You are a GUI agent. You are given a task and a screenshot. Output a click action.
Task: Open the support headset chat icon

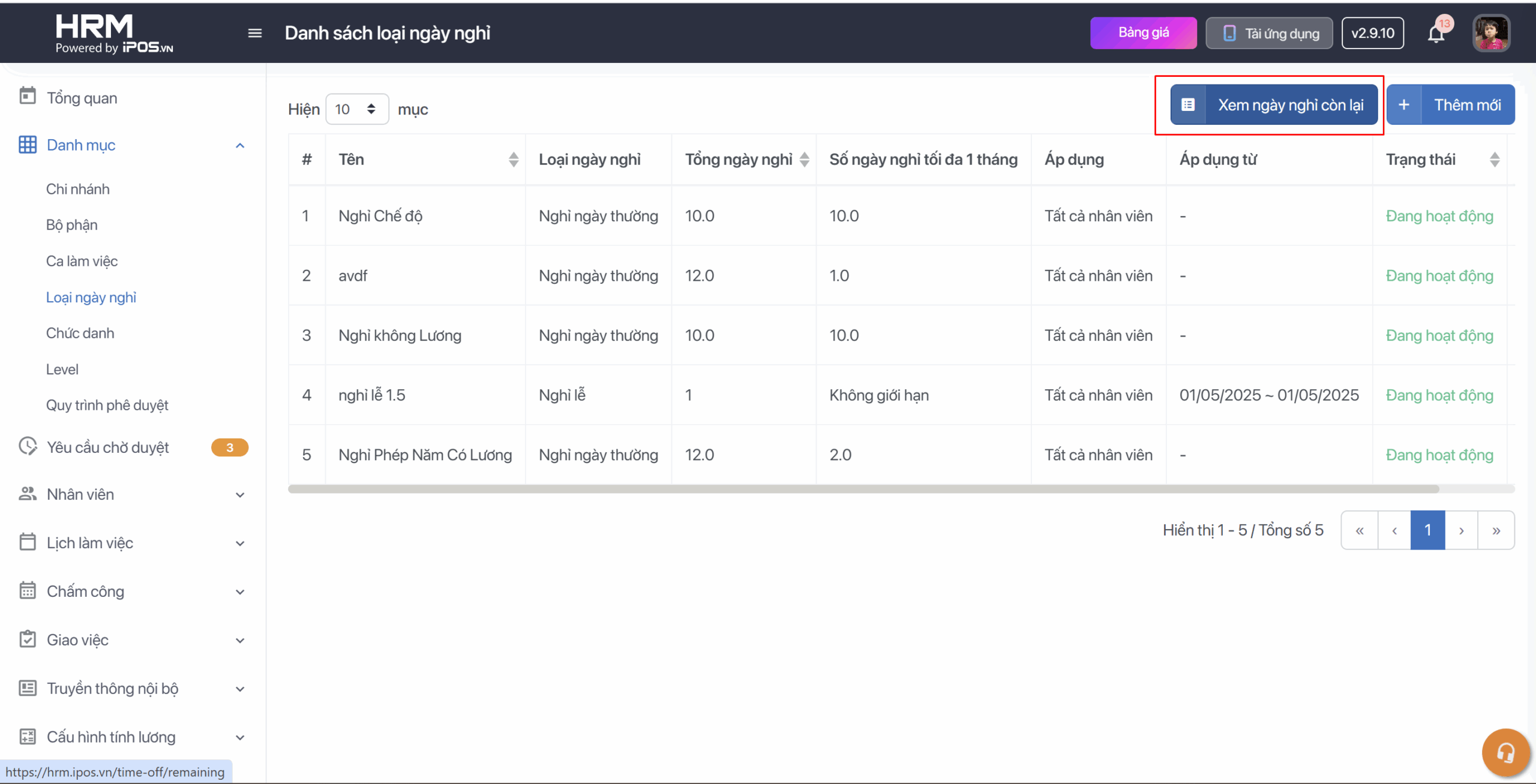1505,752
